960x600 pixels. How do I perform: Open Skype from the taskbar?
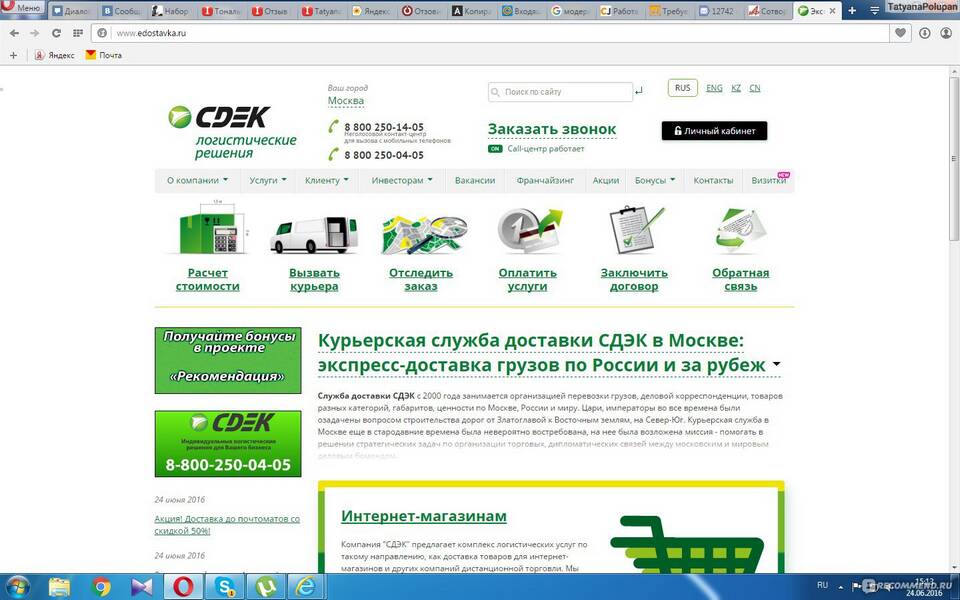pos(227,587)
